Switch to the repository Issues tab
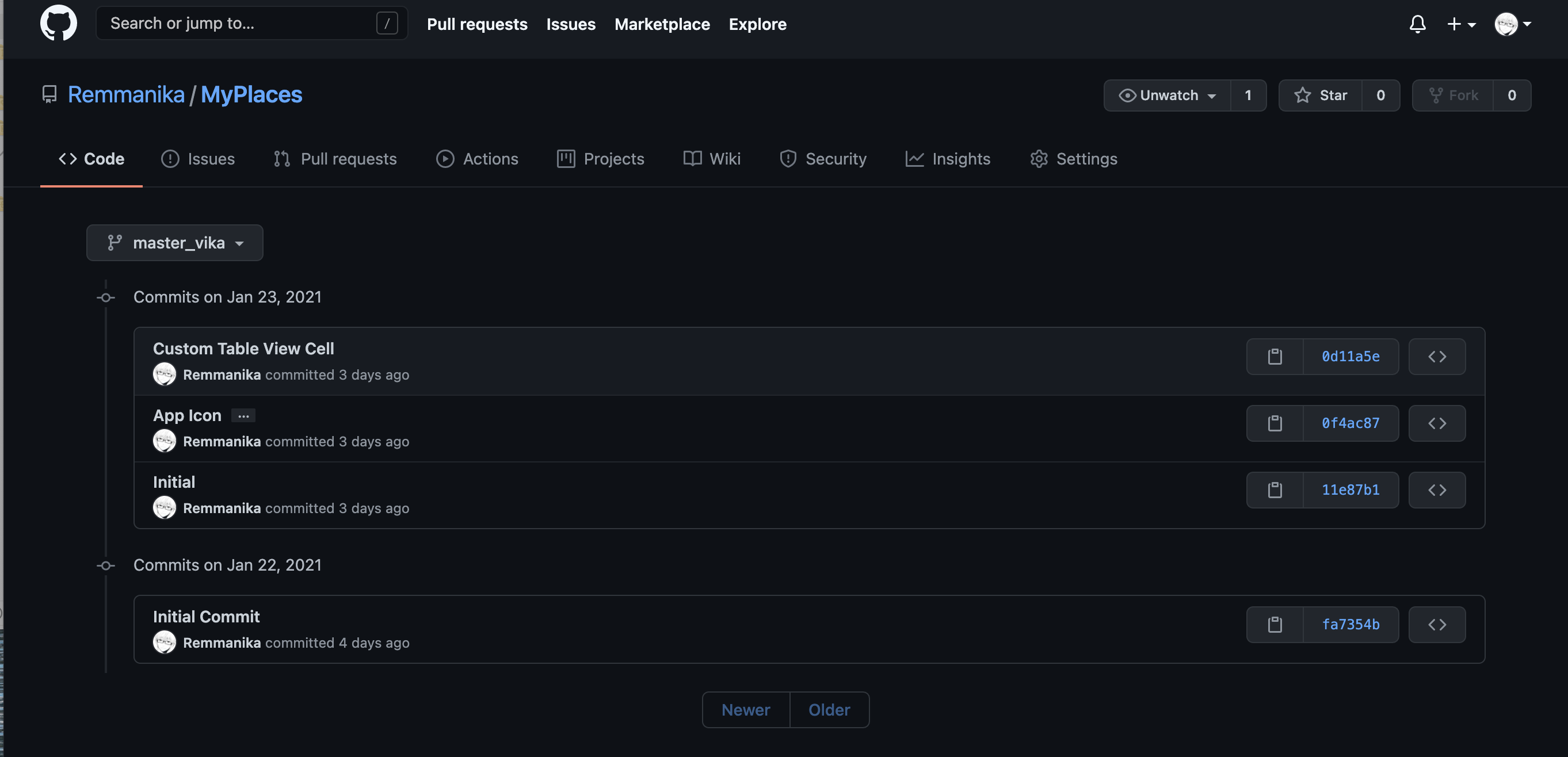The width and height of the screenshot is (1568, 757). tap(197, 159)
